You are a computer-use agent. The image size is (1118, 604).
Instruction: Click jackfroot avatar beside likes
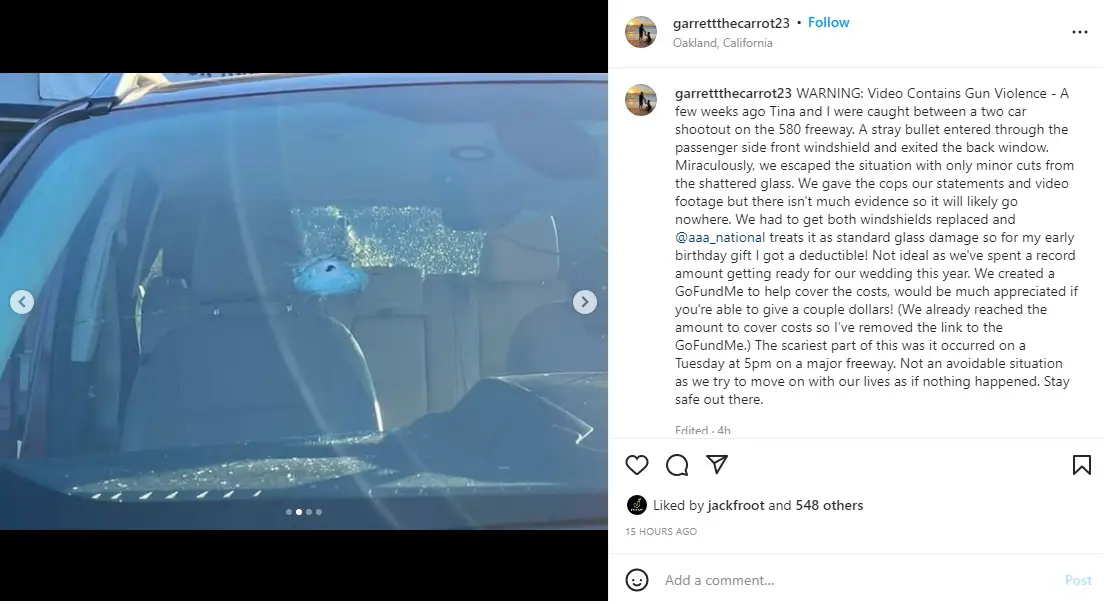click(637, 505)
